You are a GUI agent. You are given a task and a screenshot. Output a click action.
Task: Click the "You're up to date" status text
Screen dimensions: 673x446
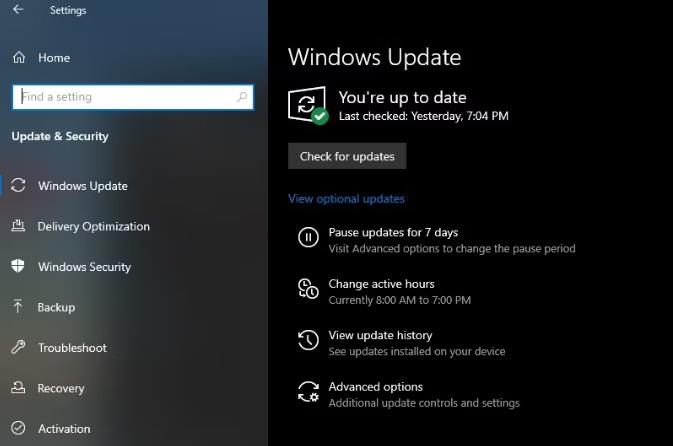click(x=403, y=97)
